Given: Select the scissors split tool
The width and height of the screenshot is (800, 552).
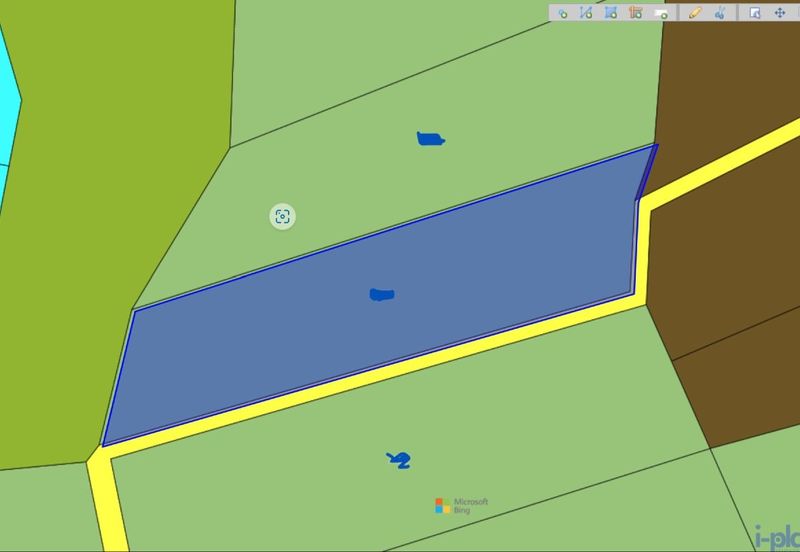Looking at the screenshot, I should [x=719, y=13].
